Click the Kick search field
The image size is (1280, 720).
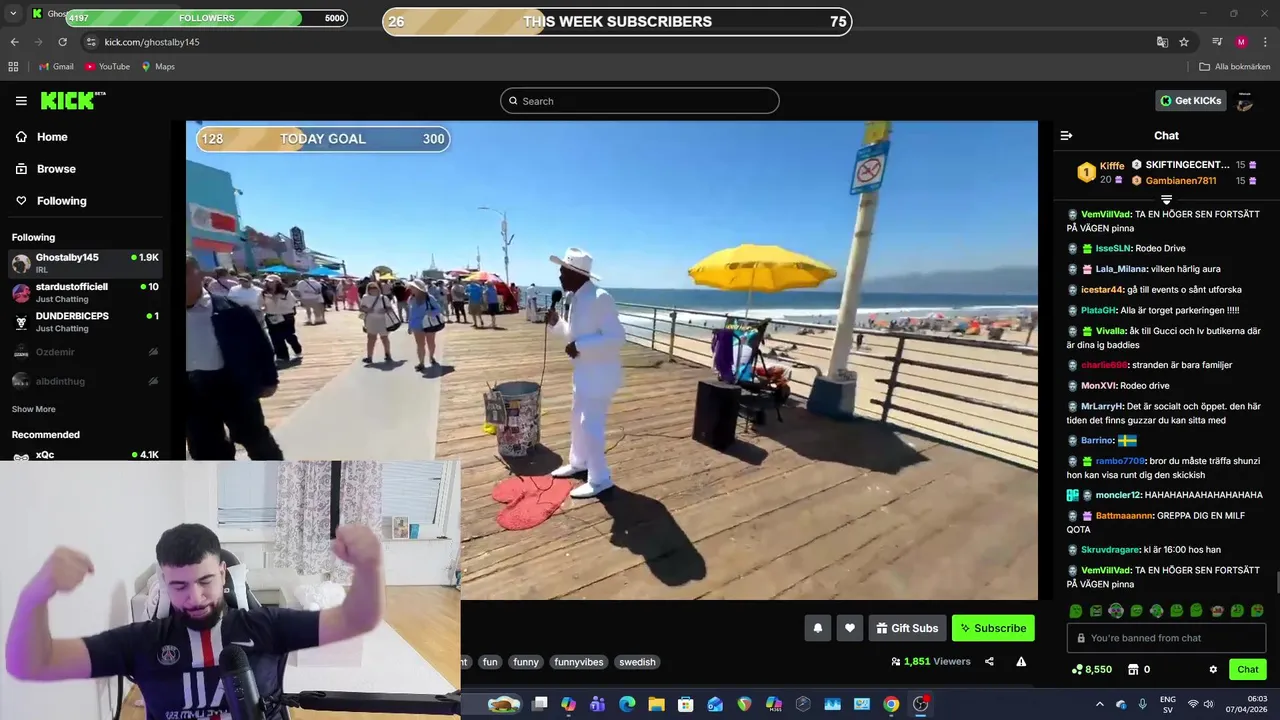point(639,101)
